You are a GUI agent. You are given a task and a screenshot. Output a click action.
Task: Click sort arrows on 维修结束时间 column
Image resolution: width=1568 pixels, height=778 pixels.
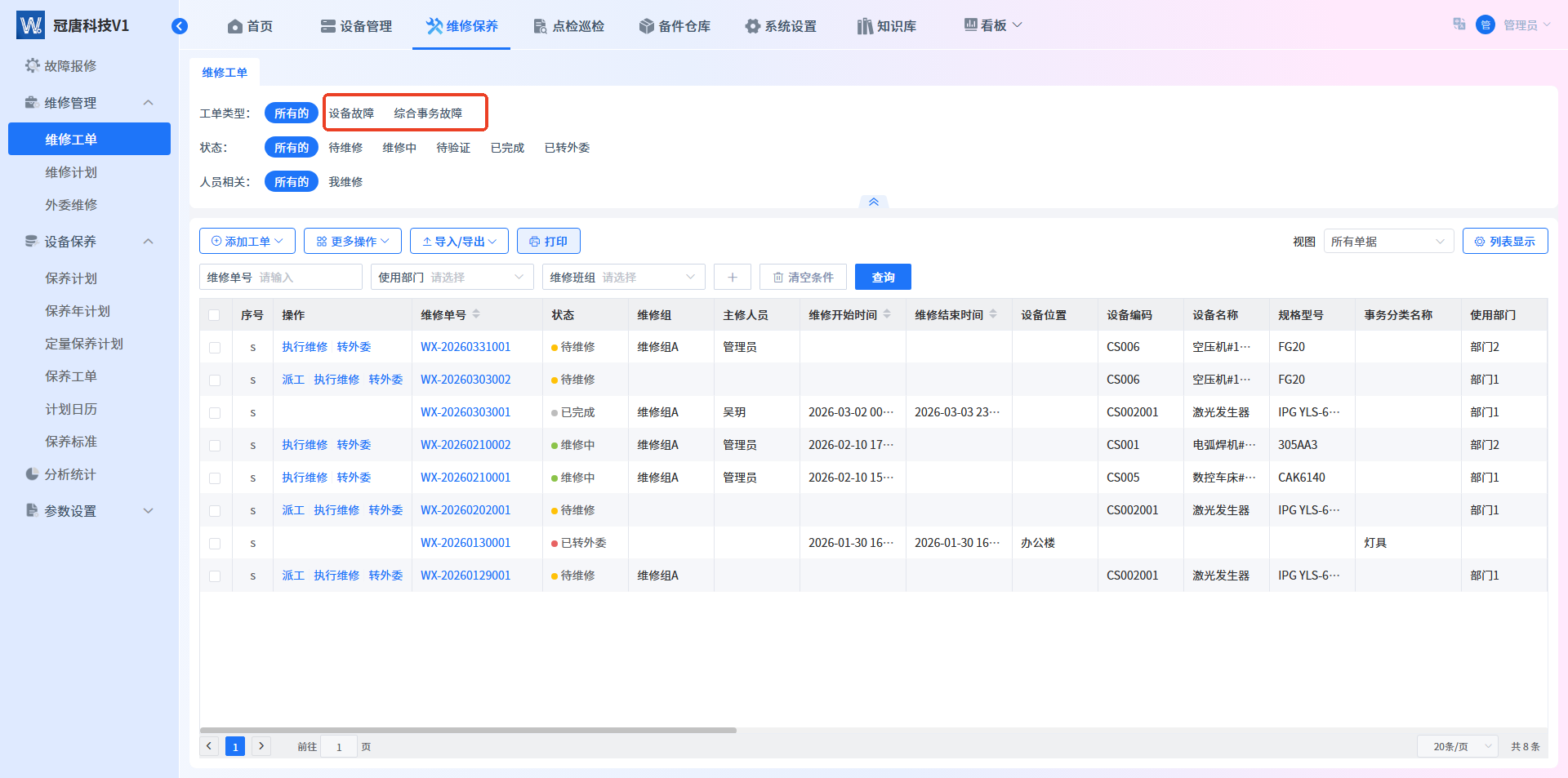click(x=993, y=314)
